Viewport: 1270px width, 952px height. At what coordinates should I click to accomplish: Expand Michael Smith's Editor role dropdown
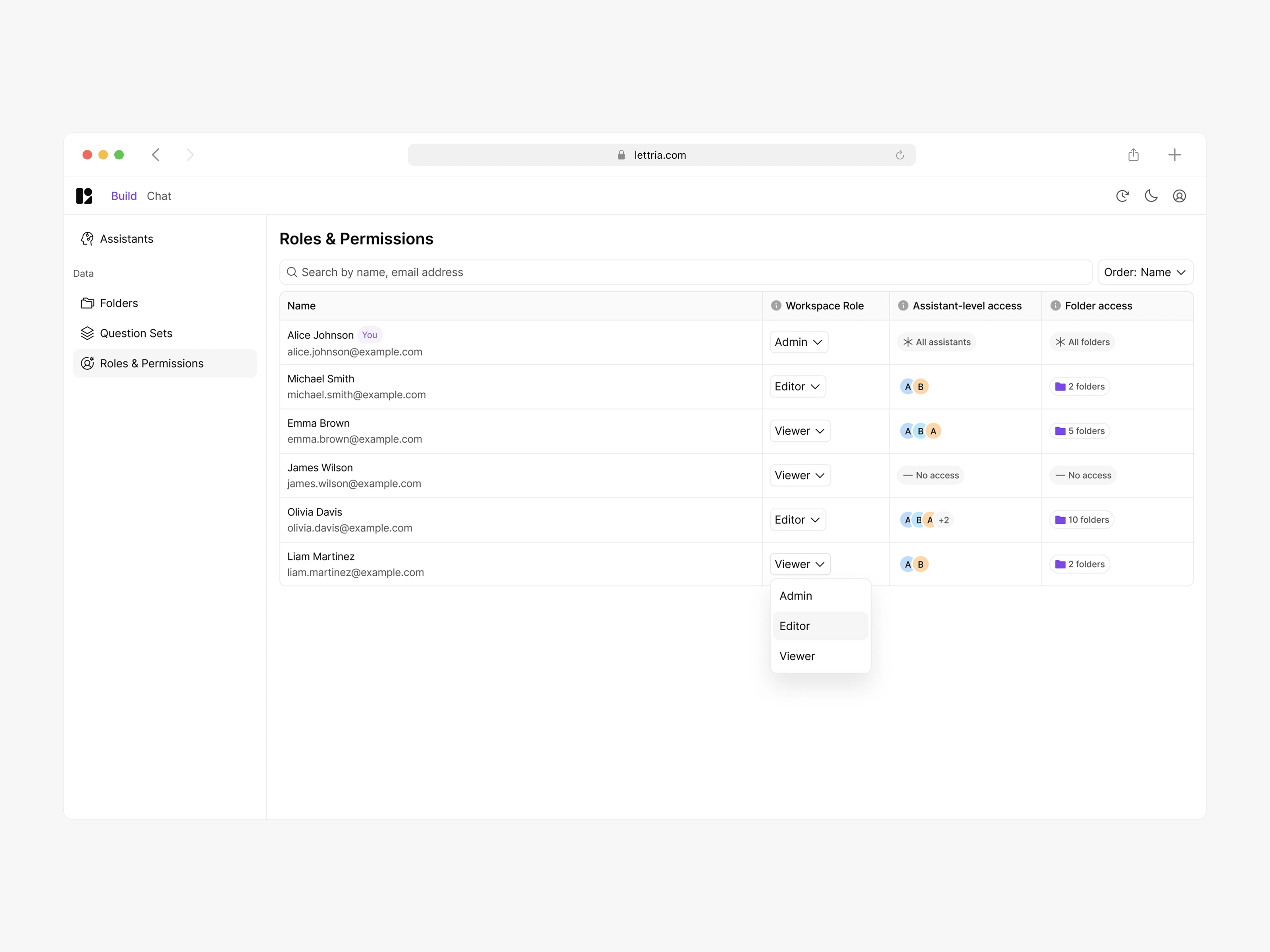(797, 386)
